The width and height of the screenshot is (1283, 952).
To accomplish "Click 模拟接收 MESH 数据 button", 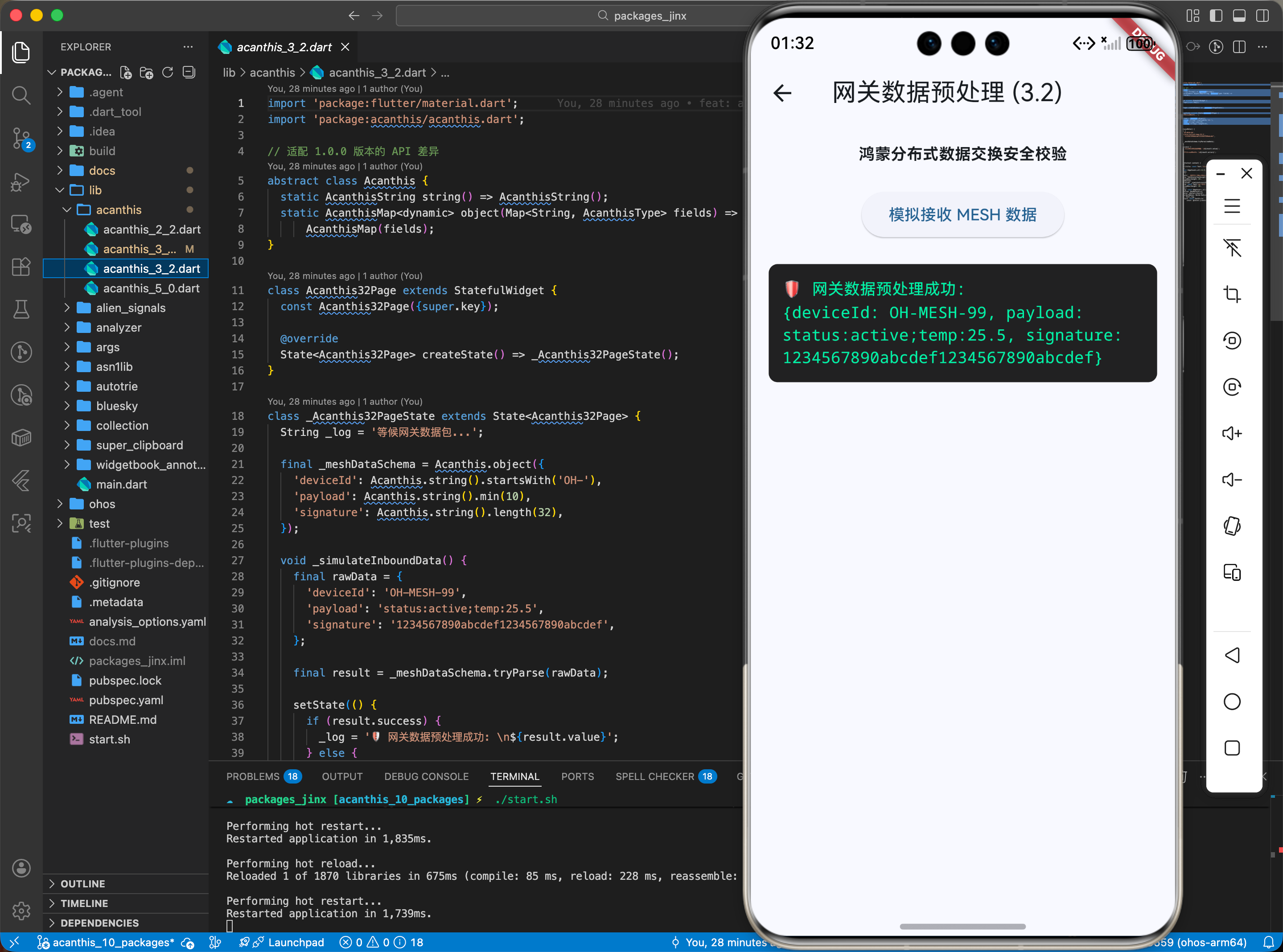I will pyautogui.click(x=962, y=215).
